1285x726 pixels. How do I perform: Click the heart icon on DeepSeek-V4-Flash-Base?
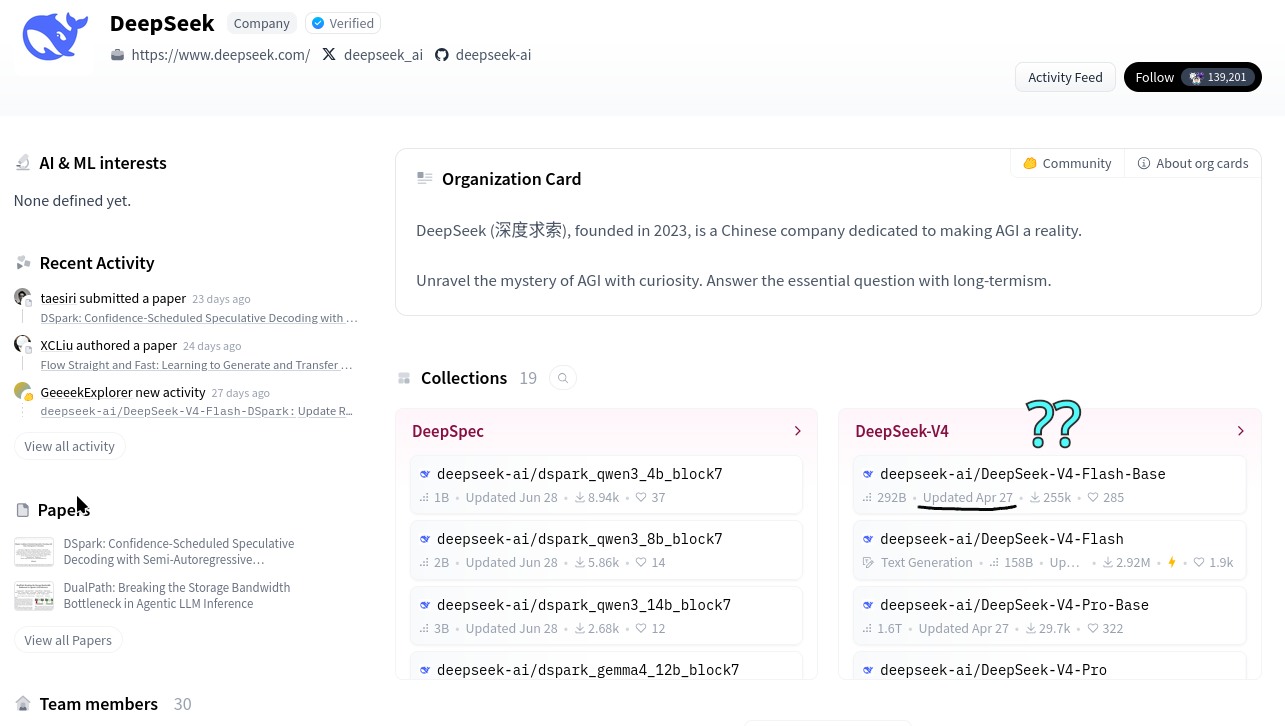(x=1093, y=497)
